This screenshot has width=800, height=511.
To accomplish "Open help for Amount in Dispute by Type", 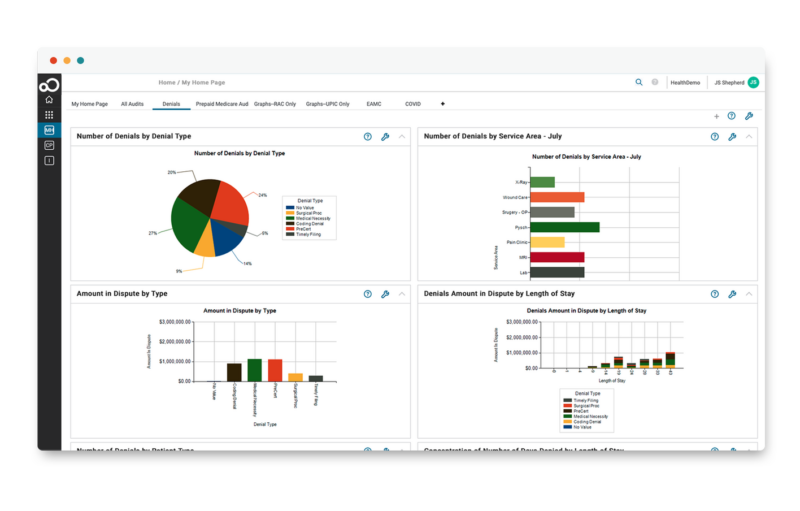I will pos(368,294).
